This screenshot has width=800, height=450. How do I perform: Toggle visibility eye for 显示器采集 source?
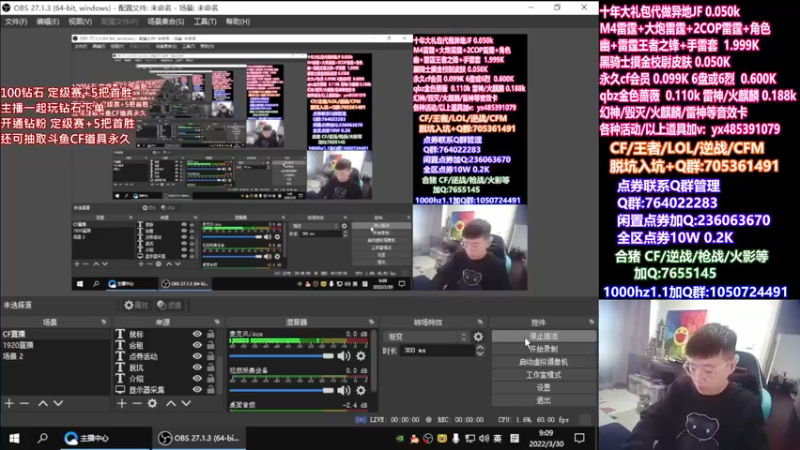click(x=197, y=390)
